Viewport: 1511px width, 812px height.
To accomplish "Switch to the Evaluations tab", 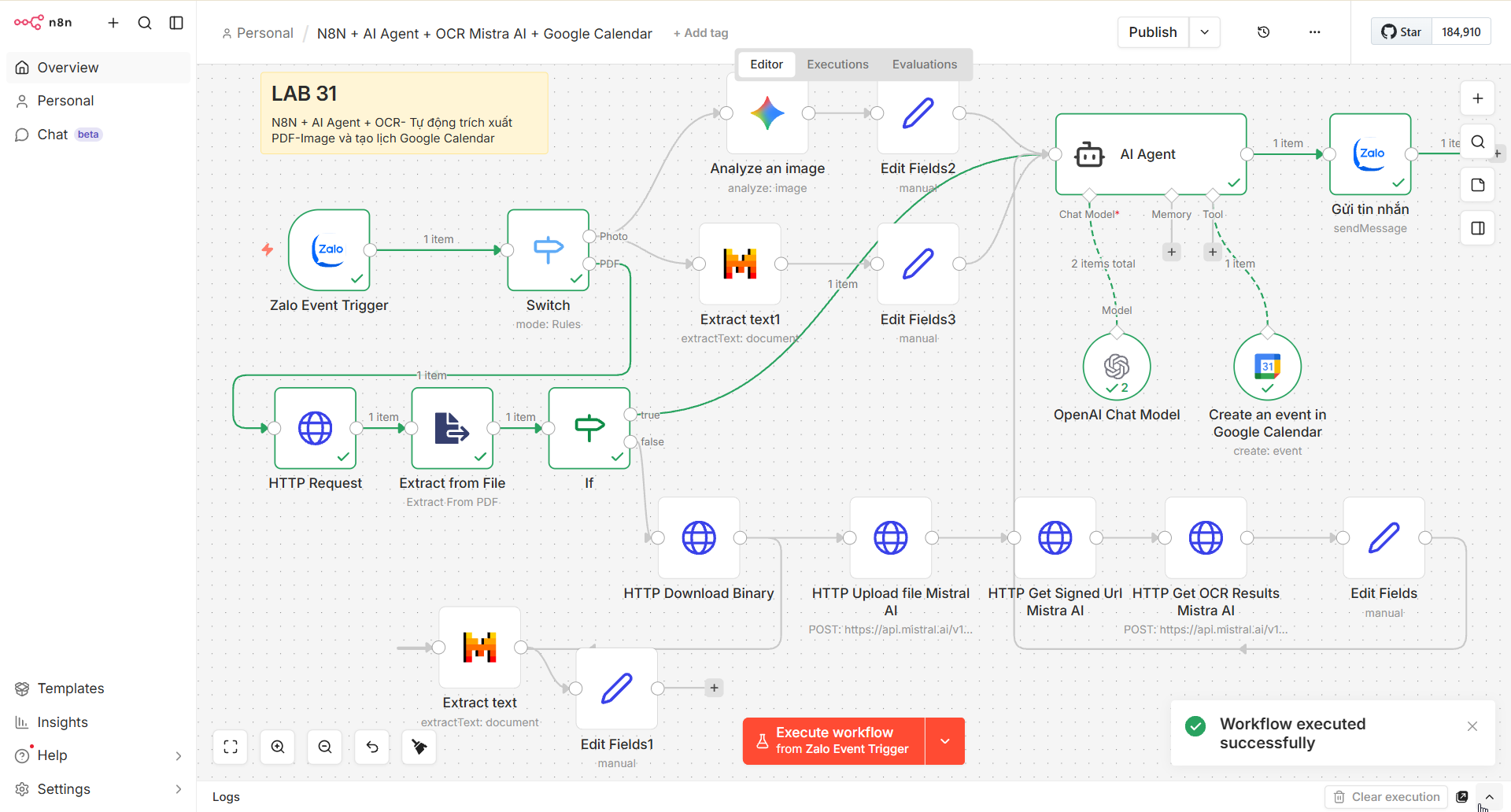I will tap(924, 65).
